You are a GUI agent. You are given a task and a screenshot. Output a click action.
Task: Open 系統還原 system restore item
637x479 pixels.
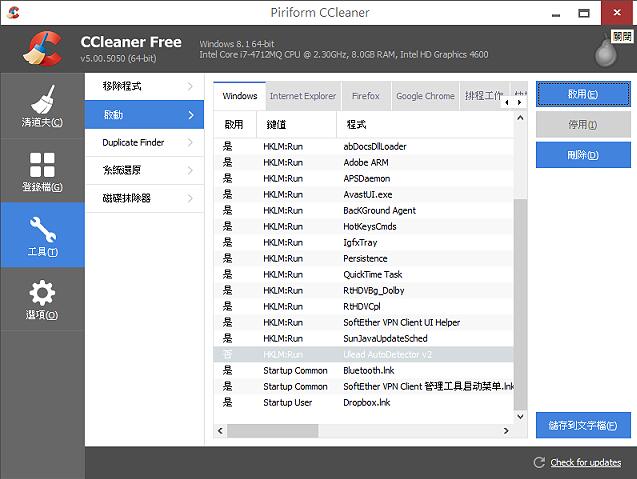(x=144, y=170)
